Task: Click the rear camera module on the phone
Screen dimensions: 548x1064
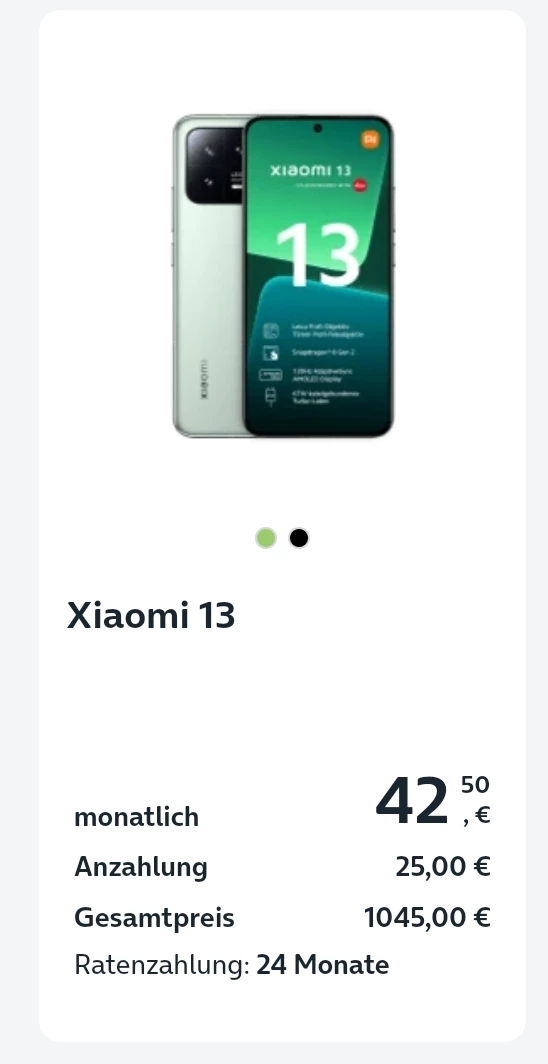Action: coord(214,166)
